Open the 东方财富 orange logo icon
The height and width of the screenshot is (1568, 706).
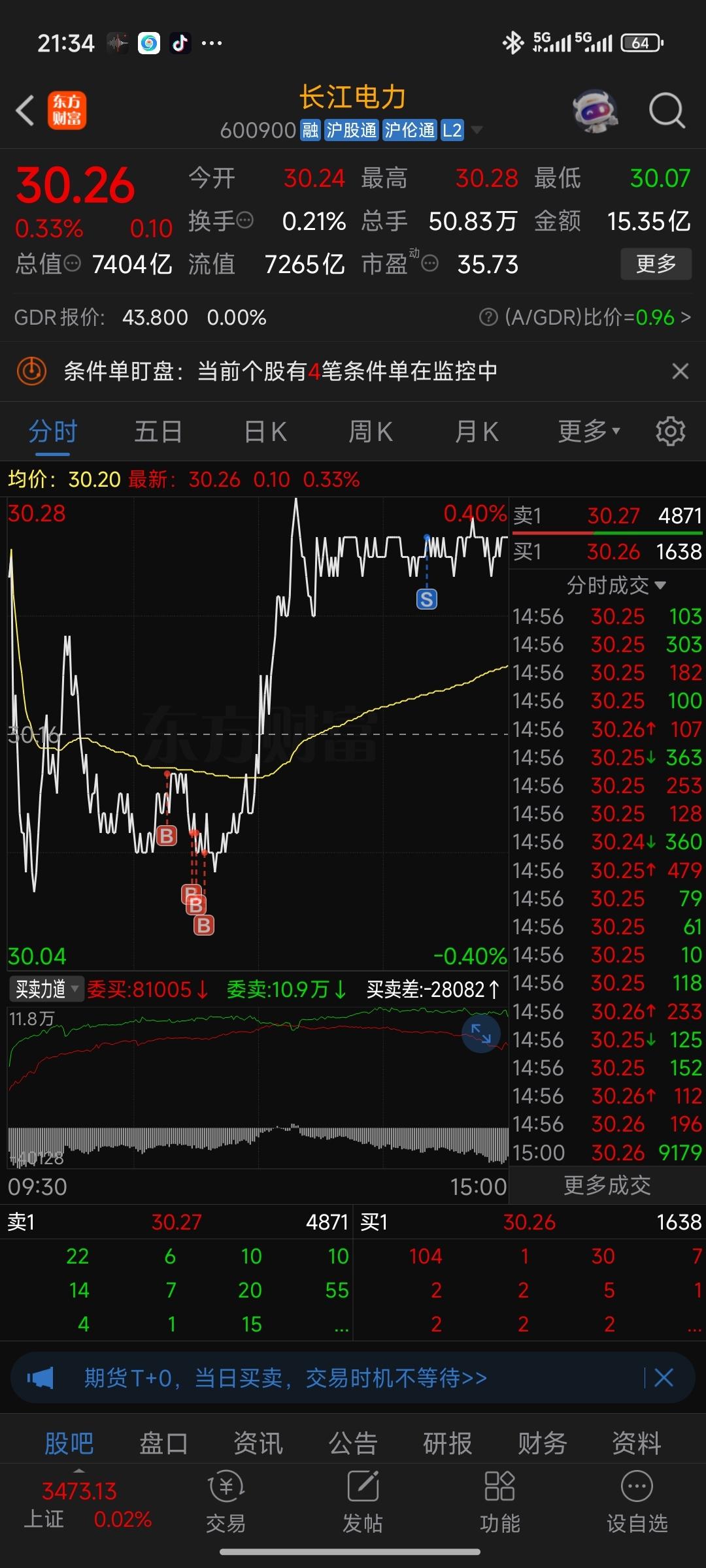(67, 110)
